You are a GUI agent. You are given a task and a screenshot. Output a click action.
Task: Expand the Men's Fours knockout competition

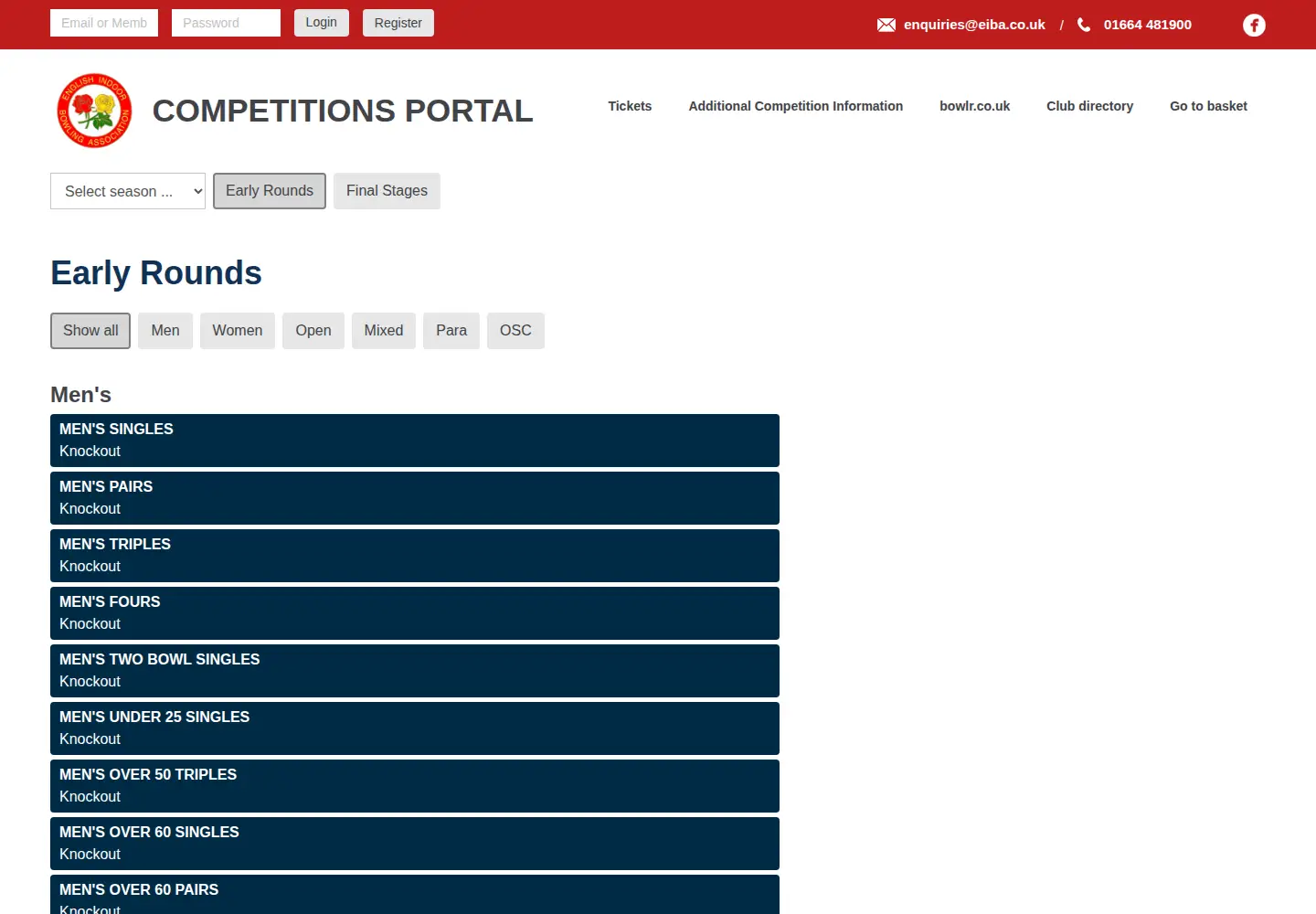pyautogui.click(x=415, y=613)
